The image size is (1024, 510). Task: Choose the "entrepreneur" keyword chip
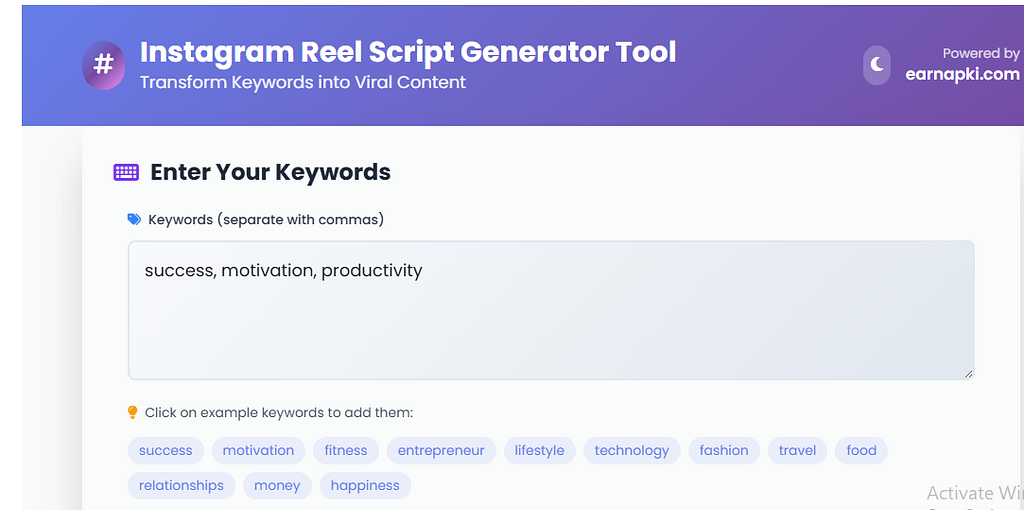pyautogui.click(x=441, y=450)
